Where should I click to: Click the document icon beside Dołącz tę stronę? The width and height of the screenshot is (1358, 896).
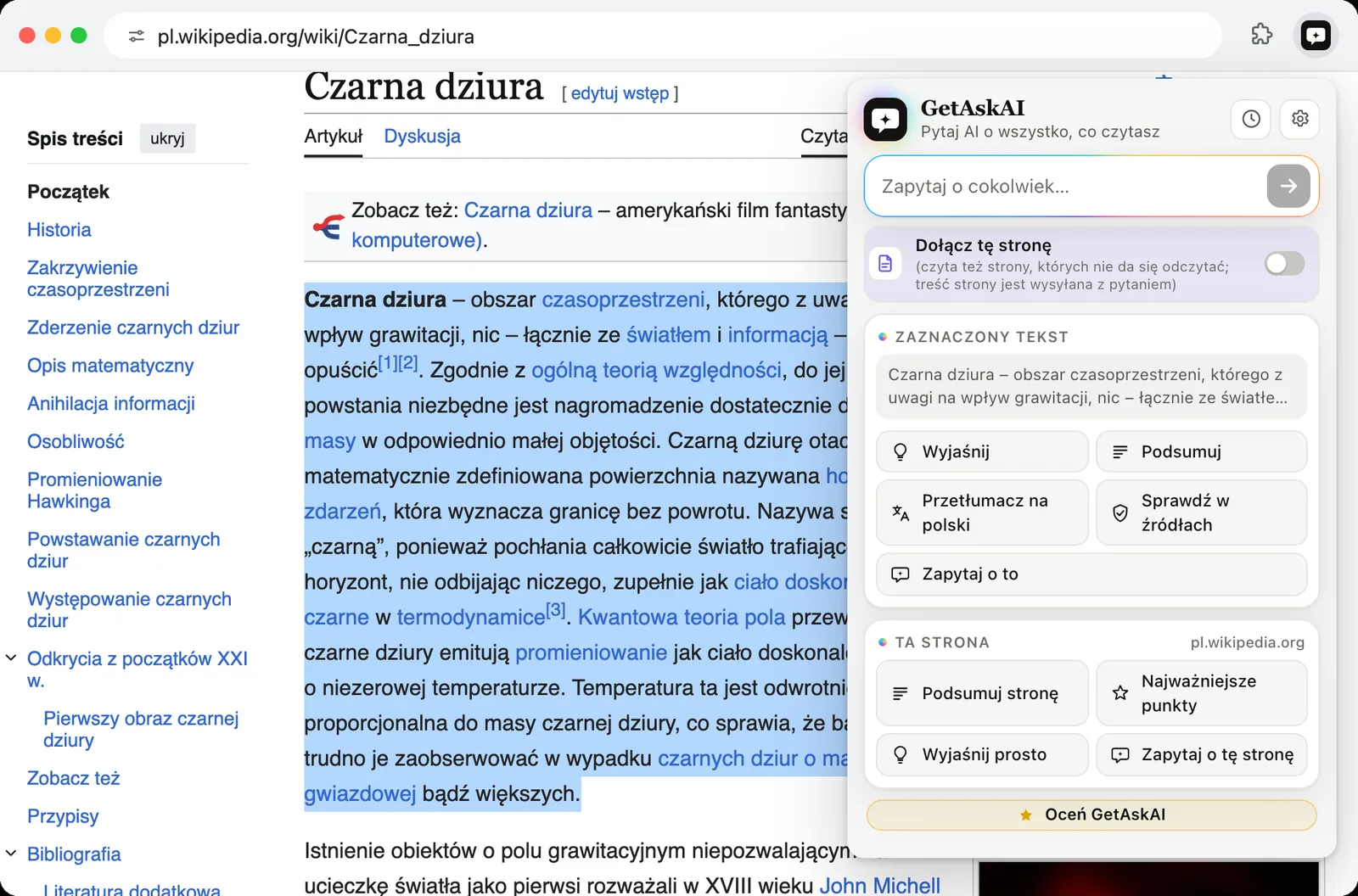(x=885, y=264)
